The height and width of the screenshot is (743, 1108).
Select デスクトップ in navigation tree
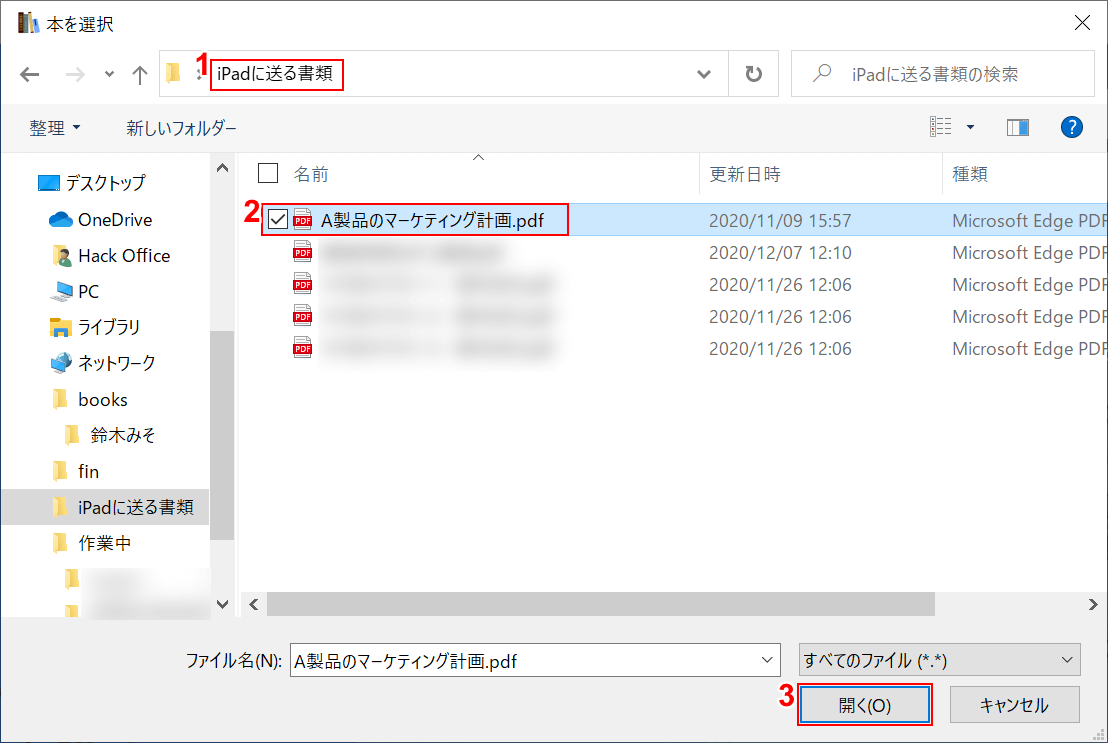105,182
